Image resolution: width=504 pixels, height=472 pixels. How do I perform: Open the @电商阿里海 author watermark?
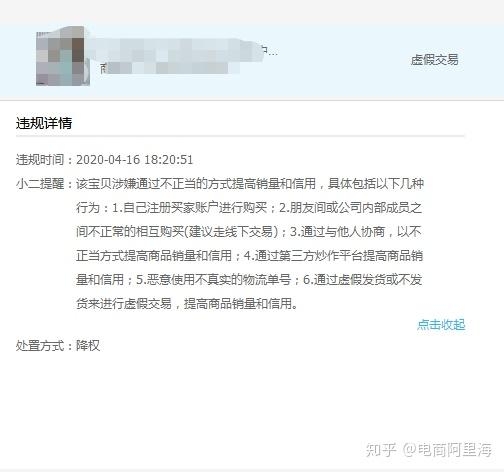tap(447, 450)
